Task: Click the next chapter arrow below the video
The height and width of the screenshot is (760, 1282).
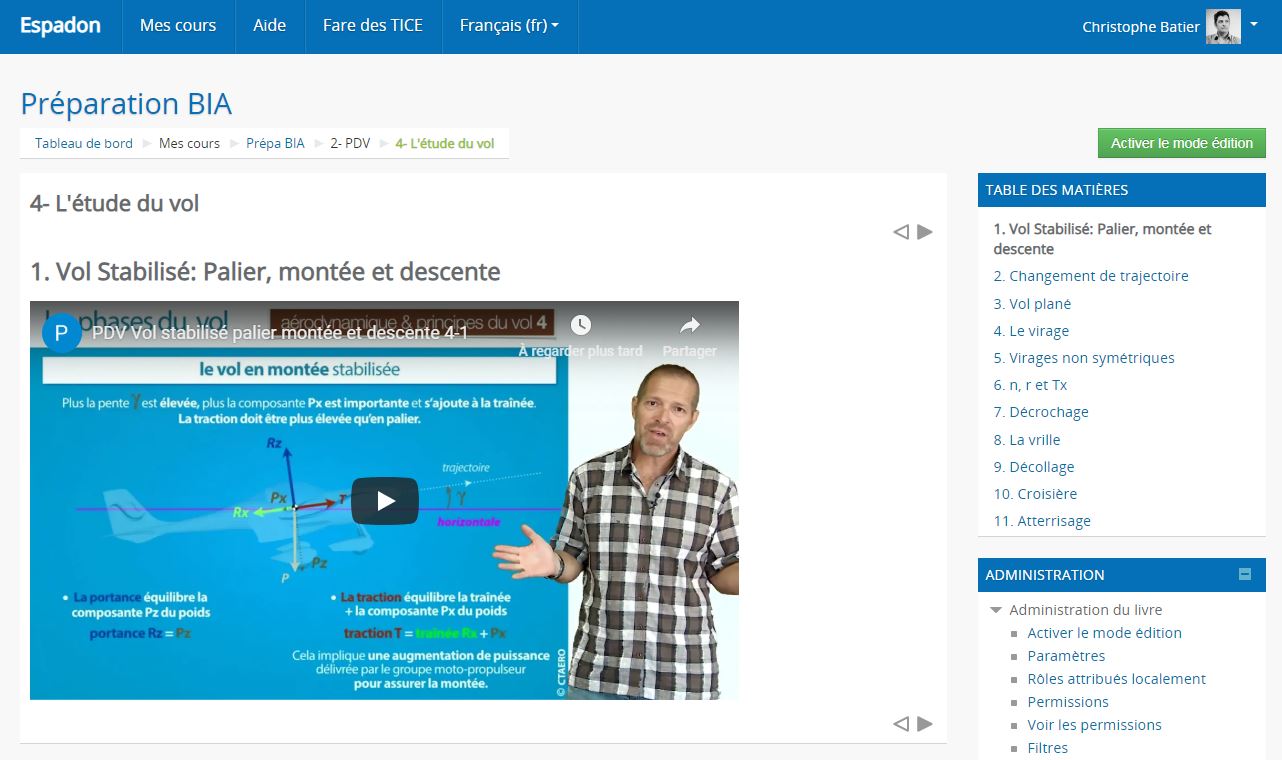Action: click(x=924, y=723)
